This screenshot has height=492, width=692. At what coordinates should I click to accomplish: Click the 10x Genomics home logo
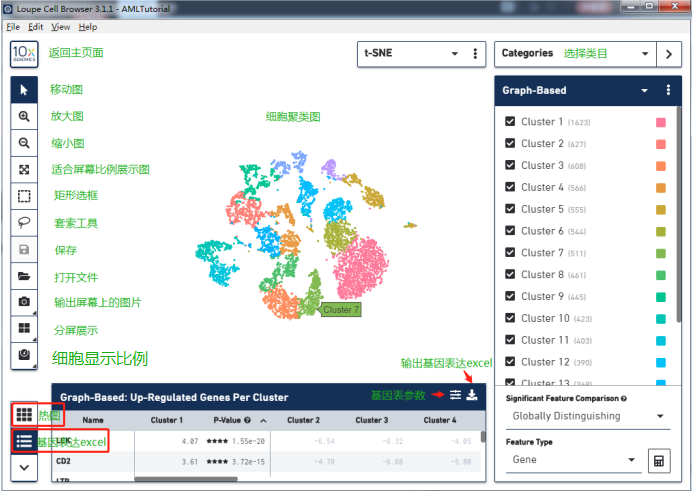(x=24, y=54)
